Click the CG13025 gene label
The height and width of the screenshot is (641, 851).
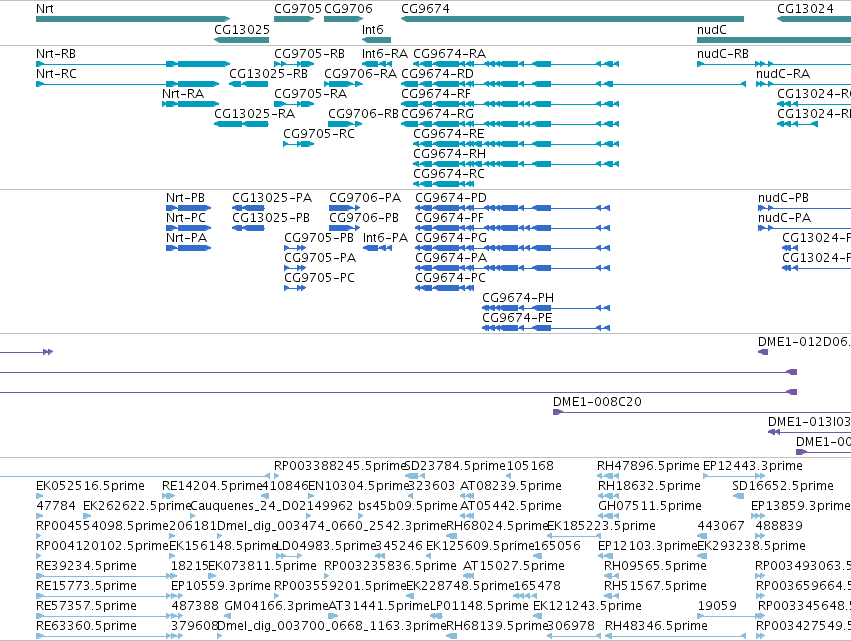242,29
